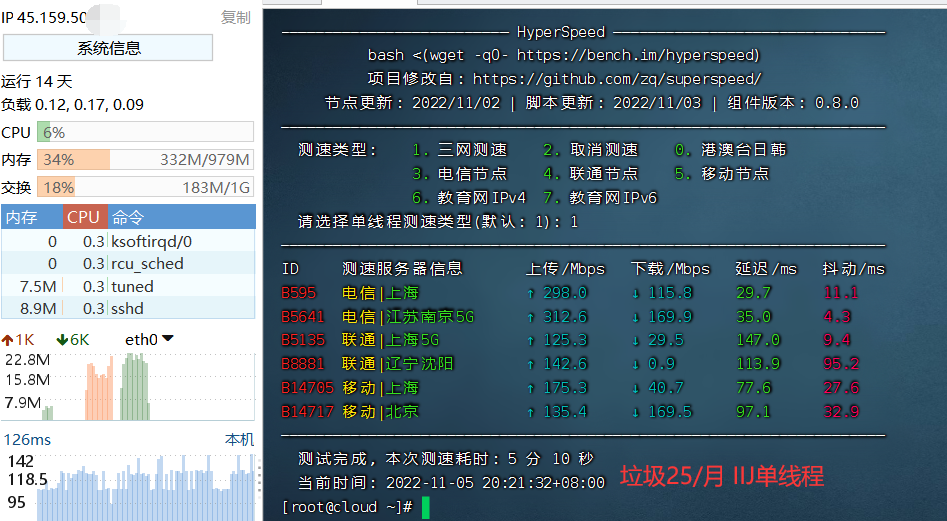Open the 系统信息 panel button
The width and height of the screenshot is (947, 521).
click(x=108, y=47)
